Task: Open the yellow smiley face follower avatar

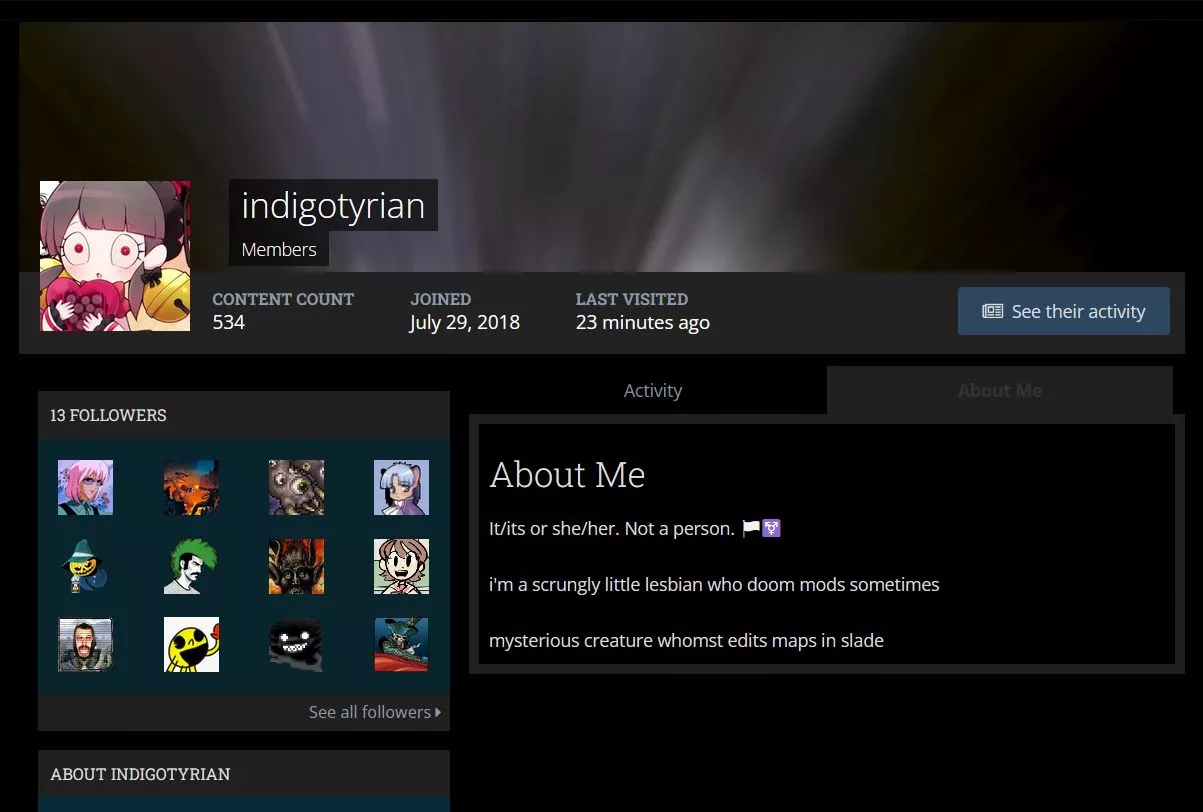Action: click(x=191, y=644)
